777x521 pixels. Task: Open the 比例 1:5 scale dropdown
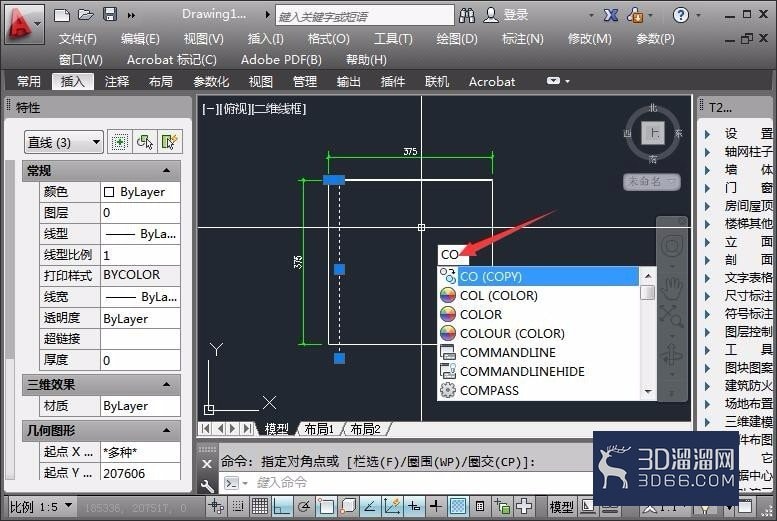pyautogui.click(x=41, y=507)
